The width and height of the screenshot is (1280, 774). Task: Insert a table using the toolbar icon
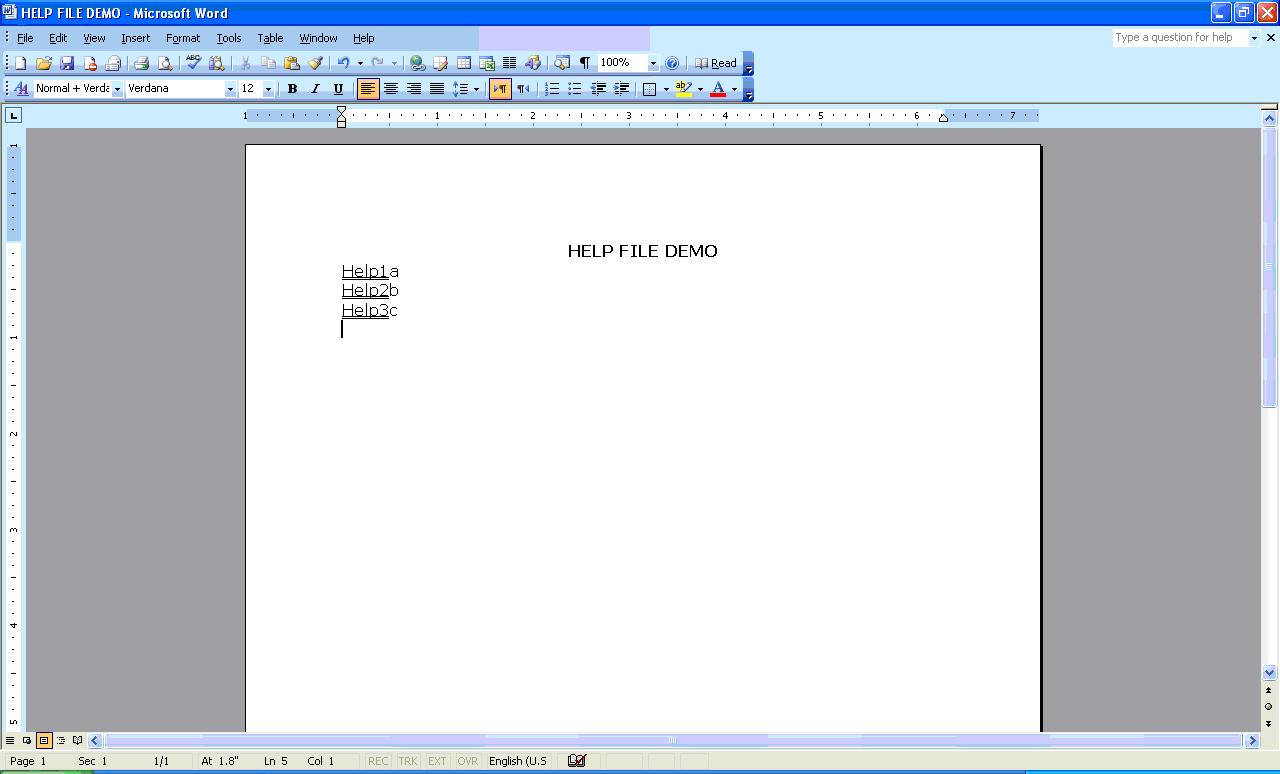click(x=463, y=63)
